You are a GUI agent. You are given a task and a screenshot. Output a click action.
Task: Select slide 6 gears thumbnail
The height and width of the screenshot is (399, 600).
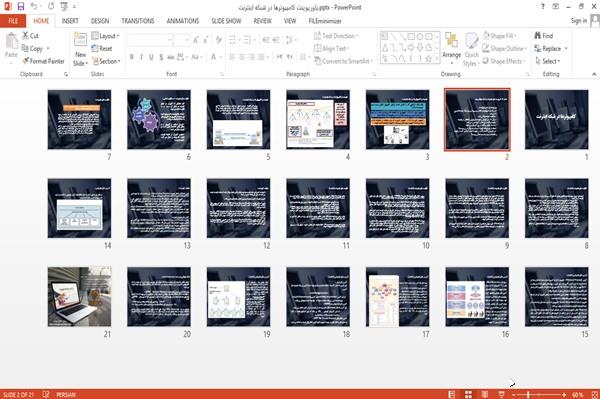(159, 119)
